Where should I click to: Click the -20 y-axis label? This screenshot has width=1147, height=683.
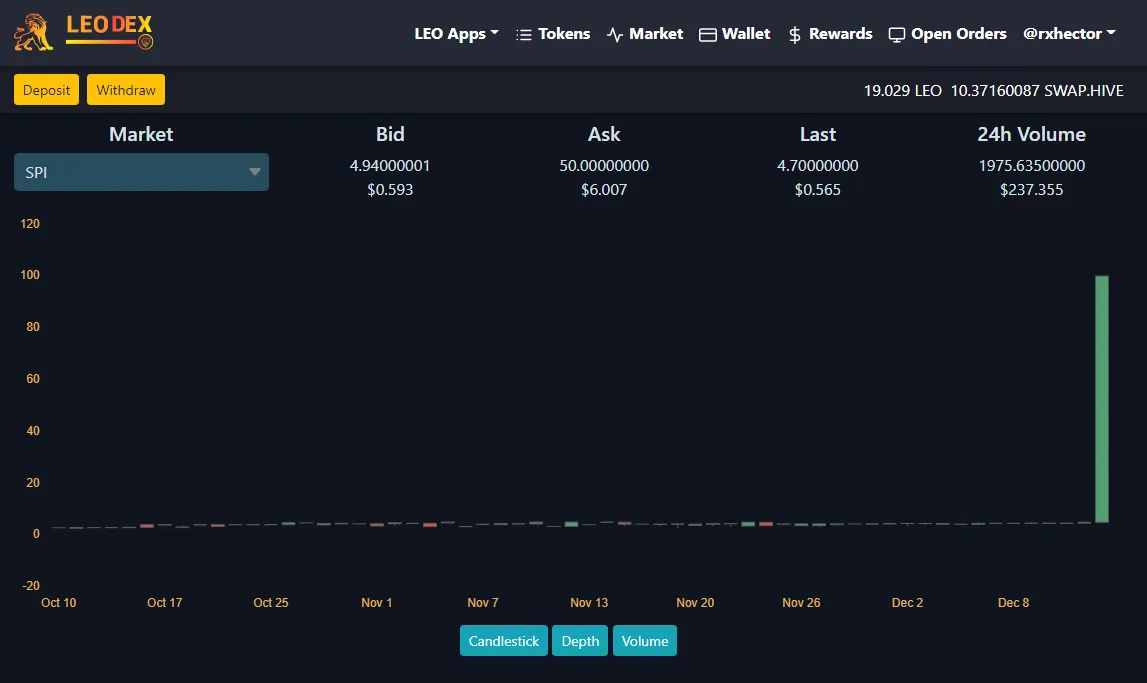click(x=31, y=586)
